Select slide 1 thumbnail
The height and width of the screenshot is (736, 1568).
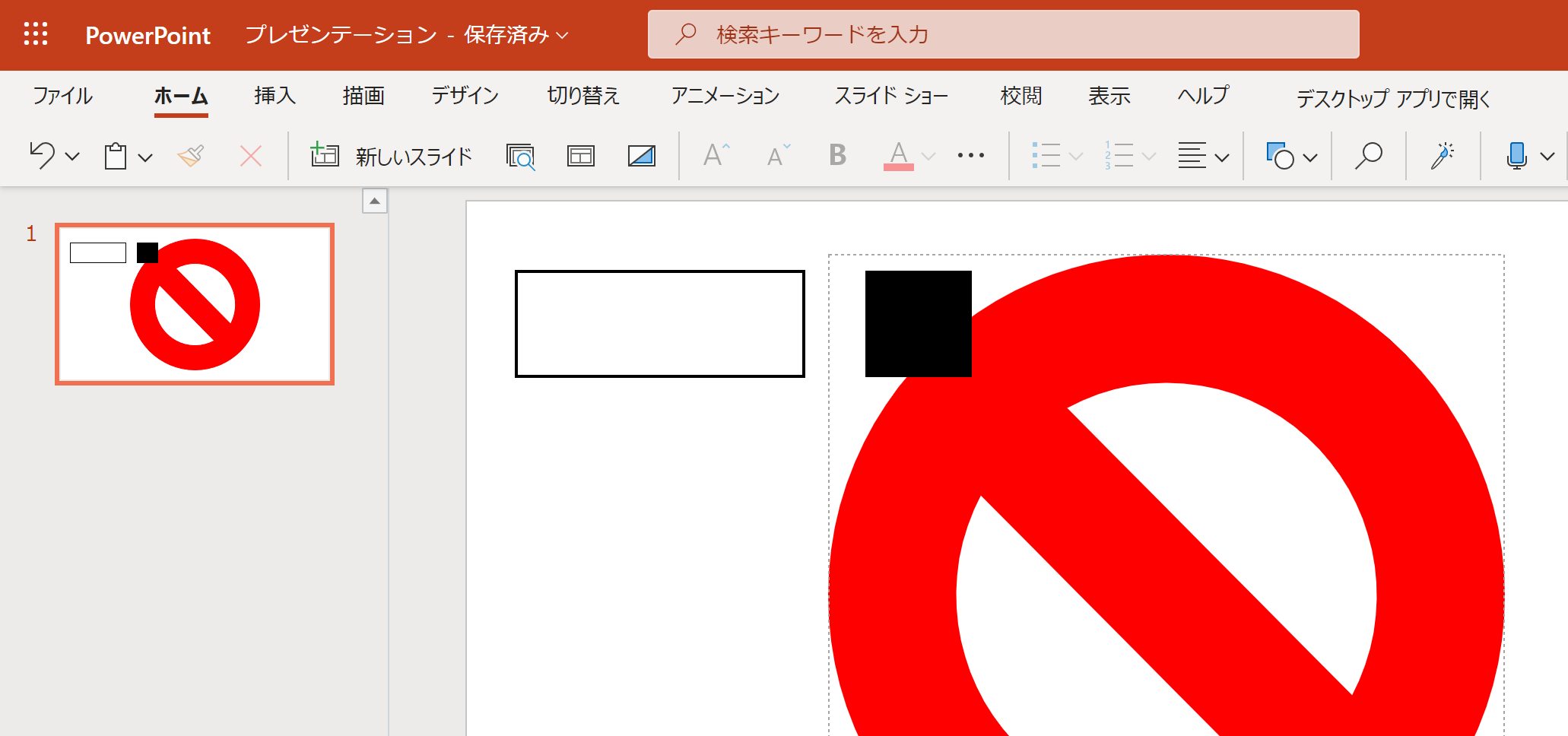(x=195, y=304)
